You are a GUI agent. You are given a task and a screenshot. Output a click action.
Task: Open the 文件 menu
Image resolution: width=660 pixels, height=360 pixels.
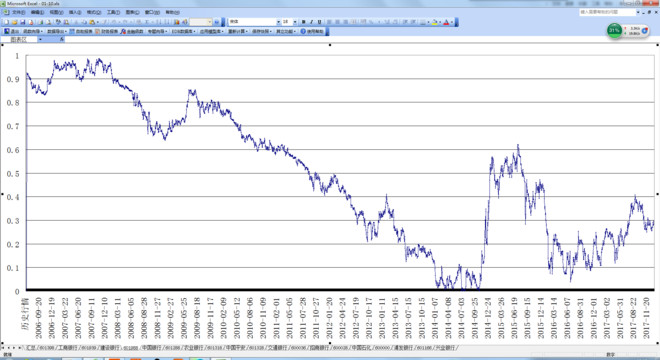point(19,12)
